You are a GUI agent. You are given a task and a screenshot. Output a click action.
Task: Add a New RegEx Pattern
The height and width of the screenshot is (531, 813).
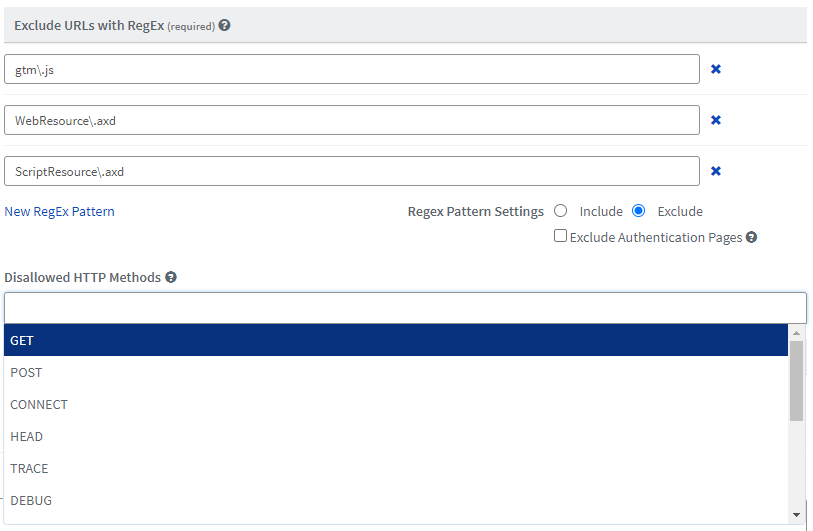[60, 212]
